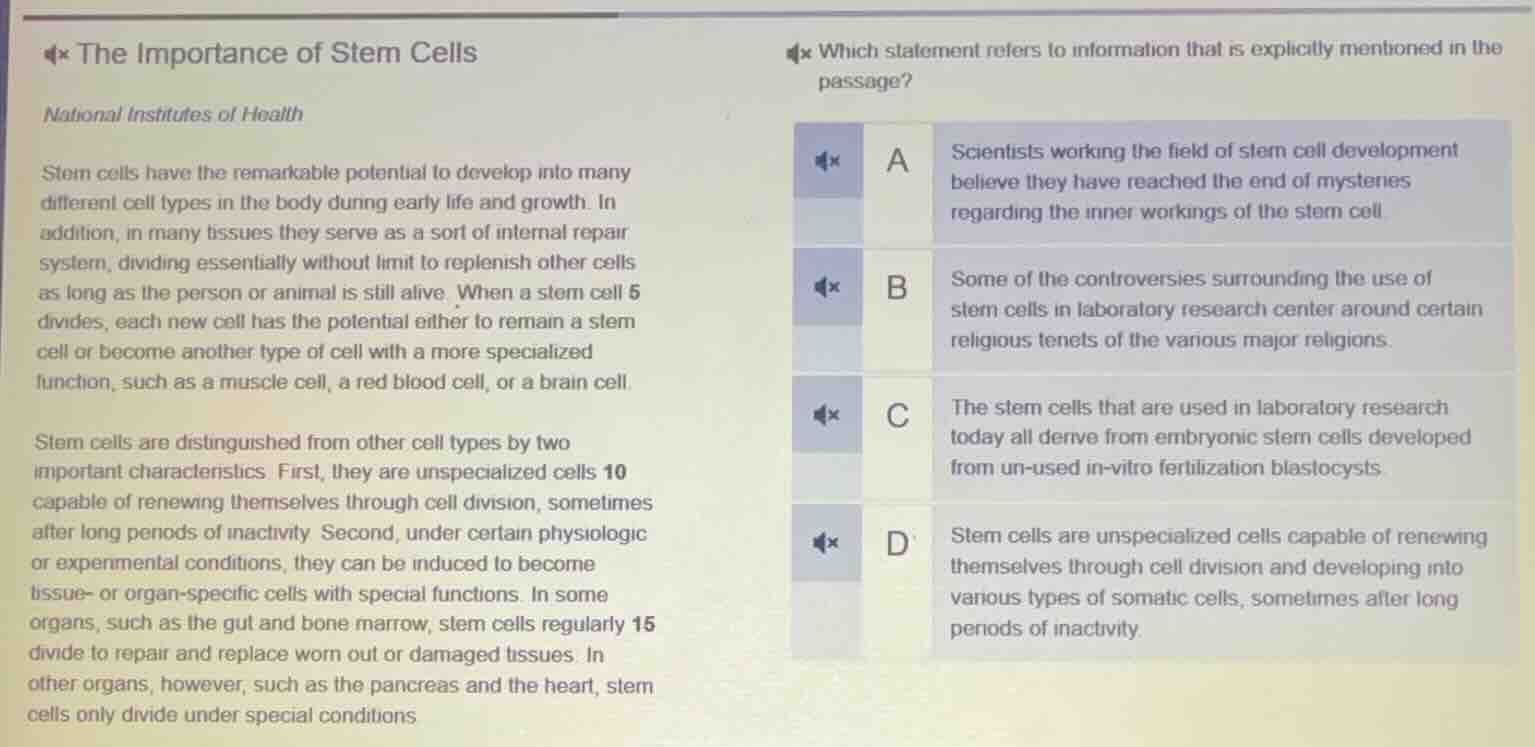This screenshot has width=1535, height=747.
Task: Select the statement about in-vitro fertilization blastocysts
Action: [x=1200, y=438]
